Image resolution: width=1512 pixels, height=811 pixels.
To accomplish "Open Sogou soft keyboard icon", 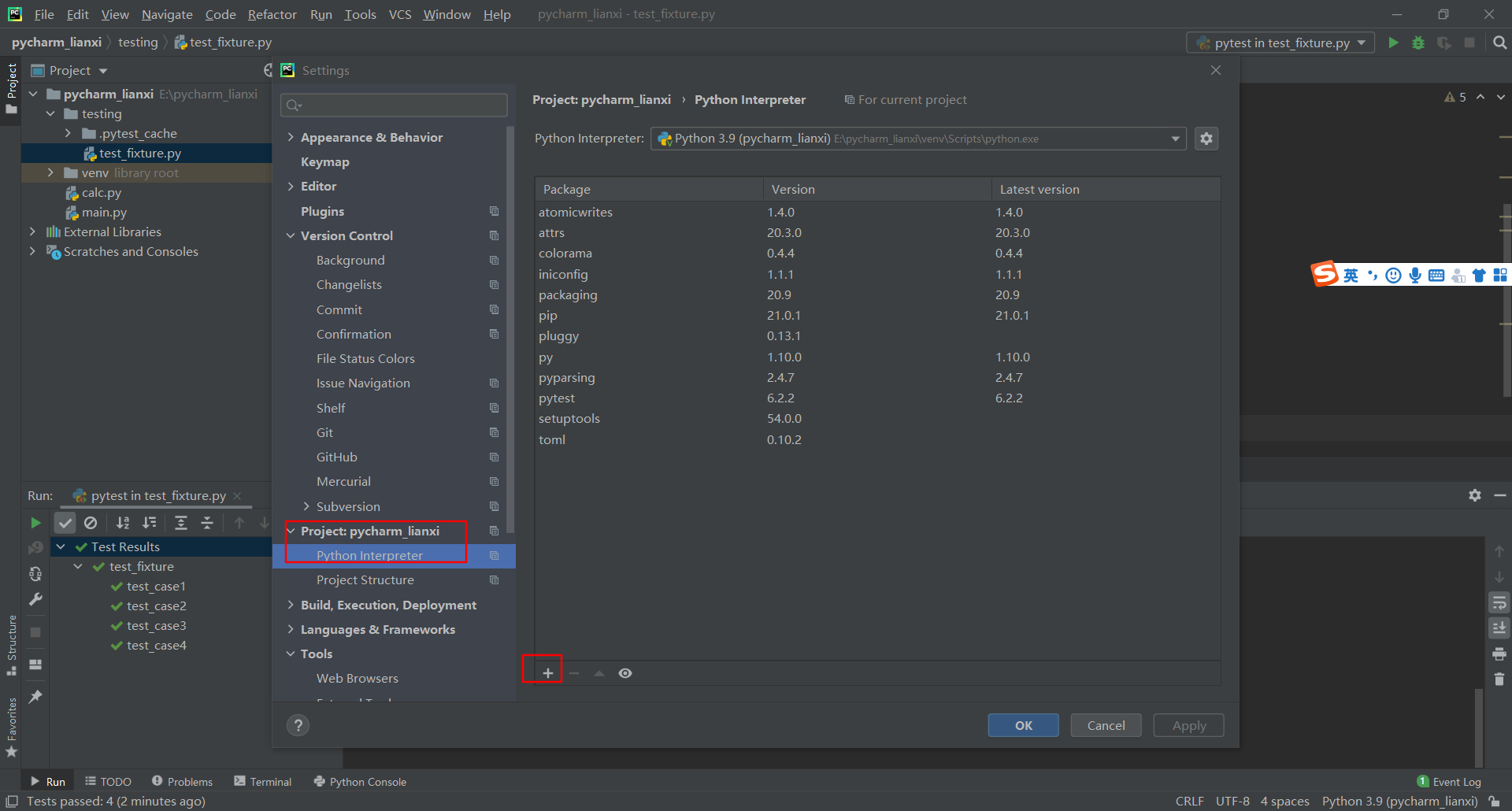I will tap(1436, 275).
